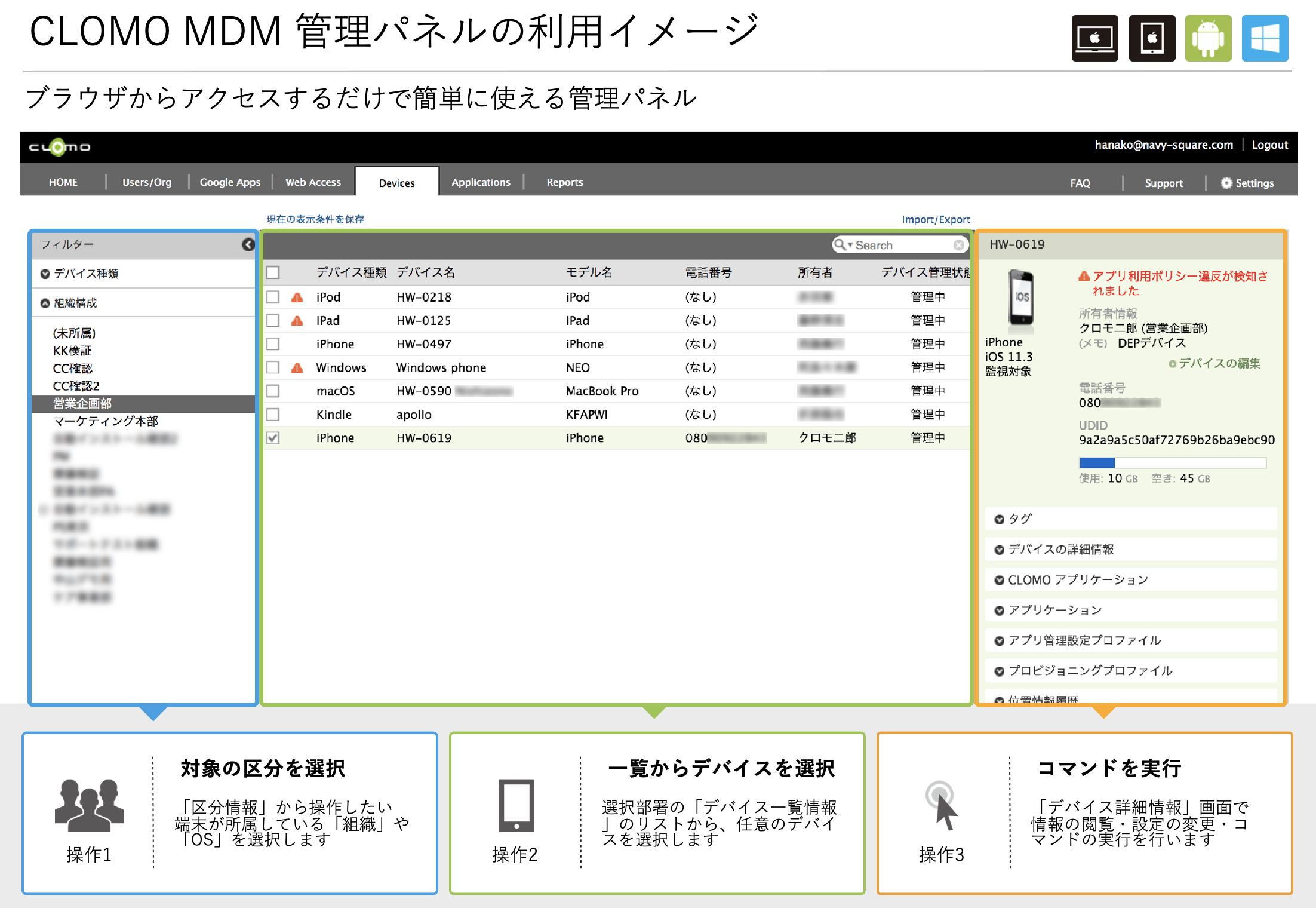Select マーケティング本部 in organization tree
Image resolution: width=1316 pixels, height=908 pixels.
coord(106,421)
